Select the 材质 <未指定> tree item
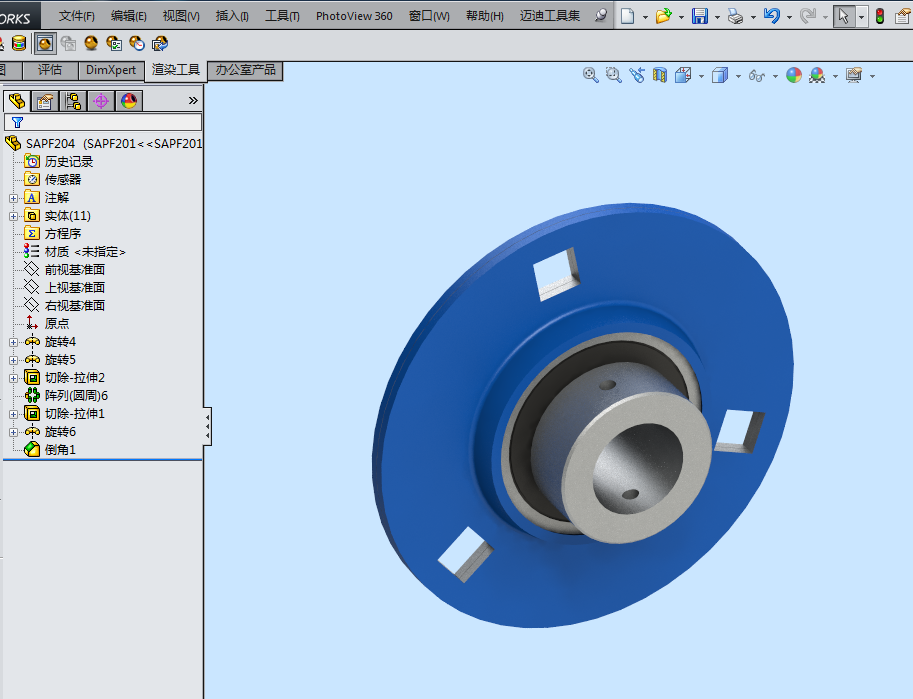 pos(75,252)
